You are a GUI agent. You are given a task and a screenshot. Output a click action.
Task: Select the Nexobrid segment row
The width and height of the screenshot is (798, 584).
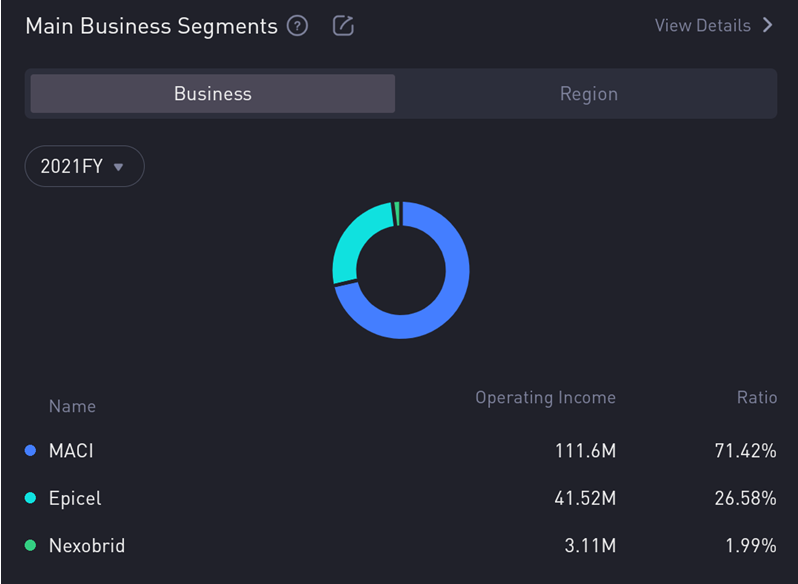(x=400, y=546)
